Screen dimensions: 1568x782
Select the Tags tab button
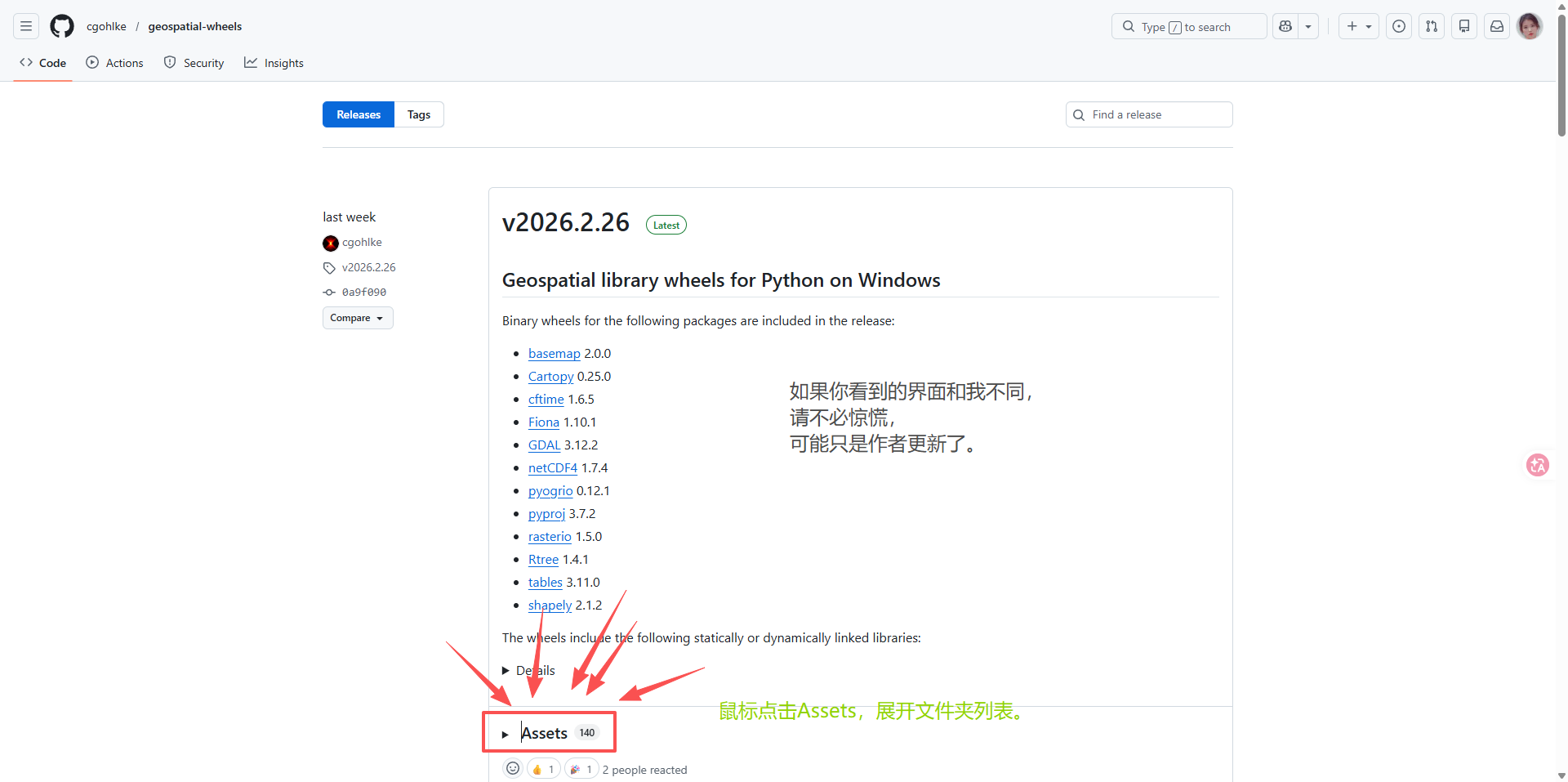coord(419,114)
